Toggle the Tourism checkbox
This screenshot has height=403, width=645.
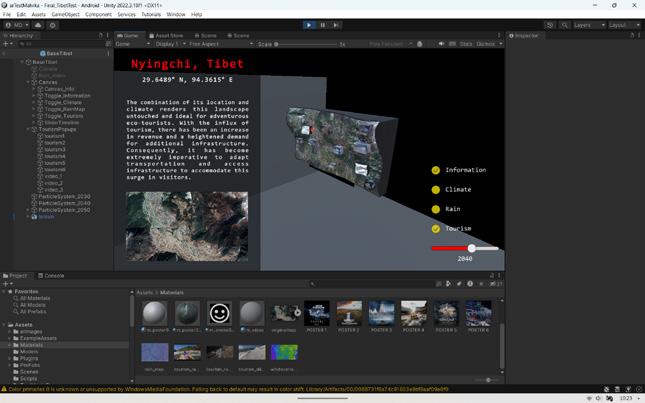436,229
